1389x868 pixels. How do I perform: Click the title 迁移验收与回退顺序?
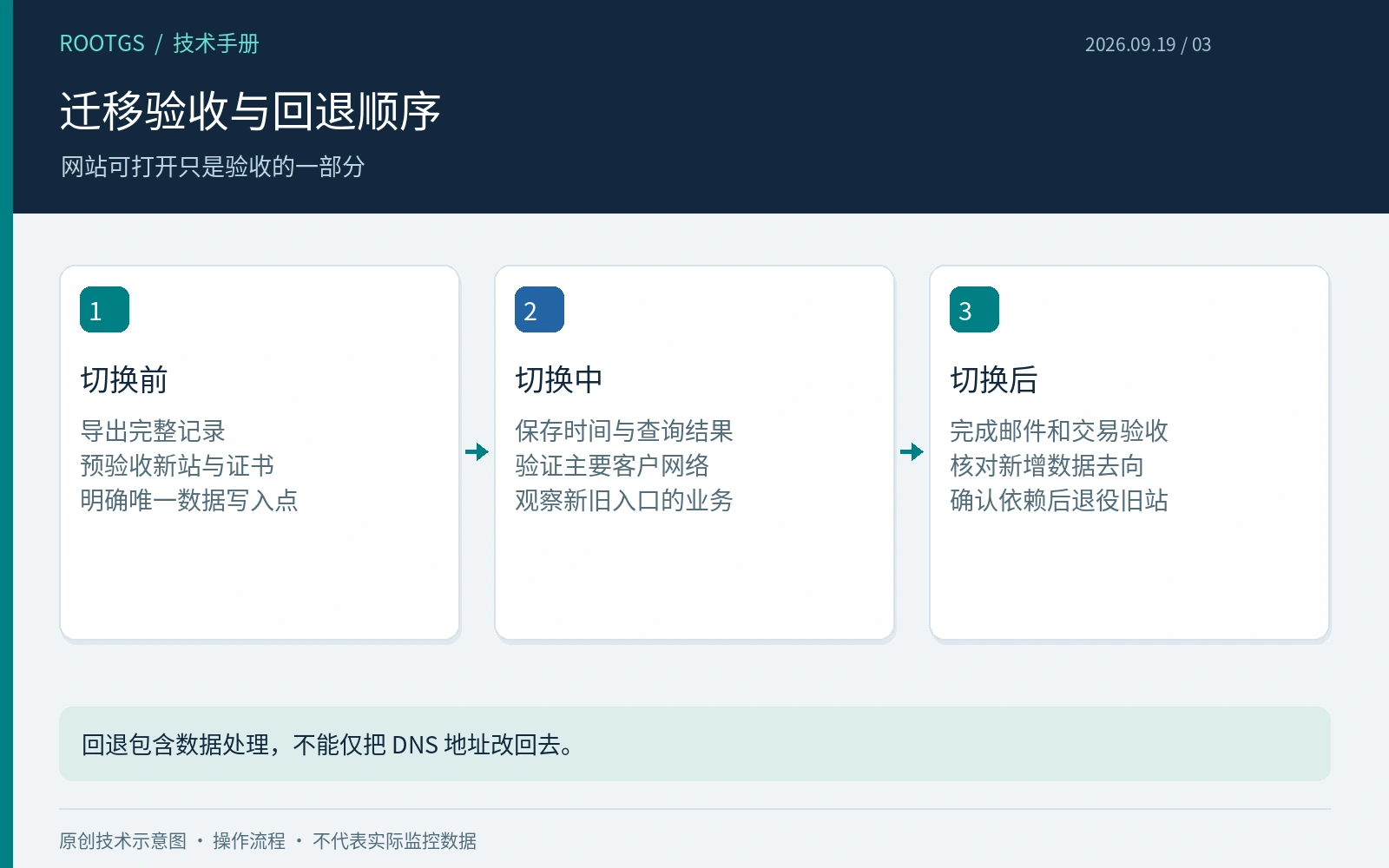[250, 111]
